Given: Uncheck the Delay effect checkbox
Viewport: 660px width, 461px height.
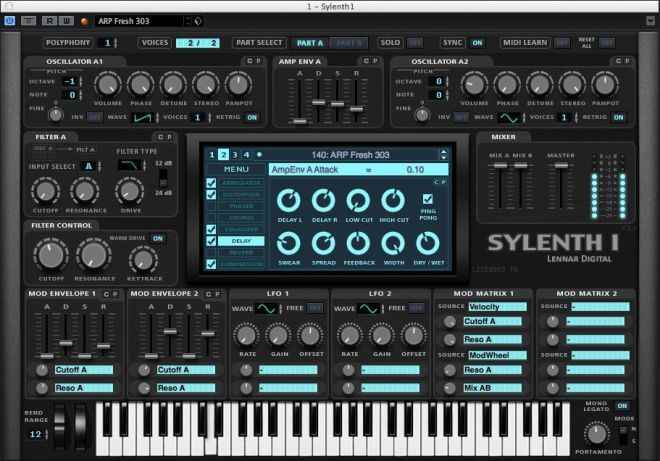Looking at the screenshot, I should coord(211,241).
